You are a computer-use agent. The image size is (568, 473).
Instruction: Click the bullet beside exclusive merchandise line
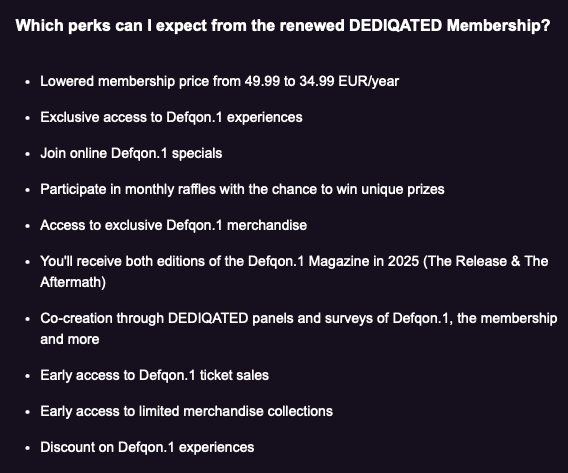click(x=28, y=226)
